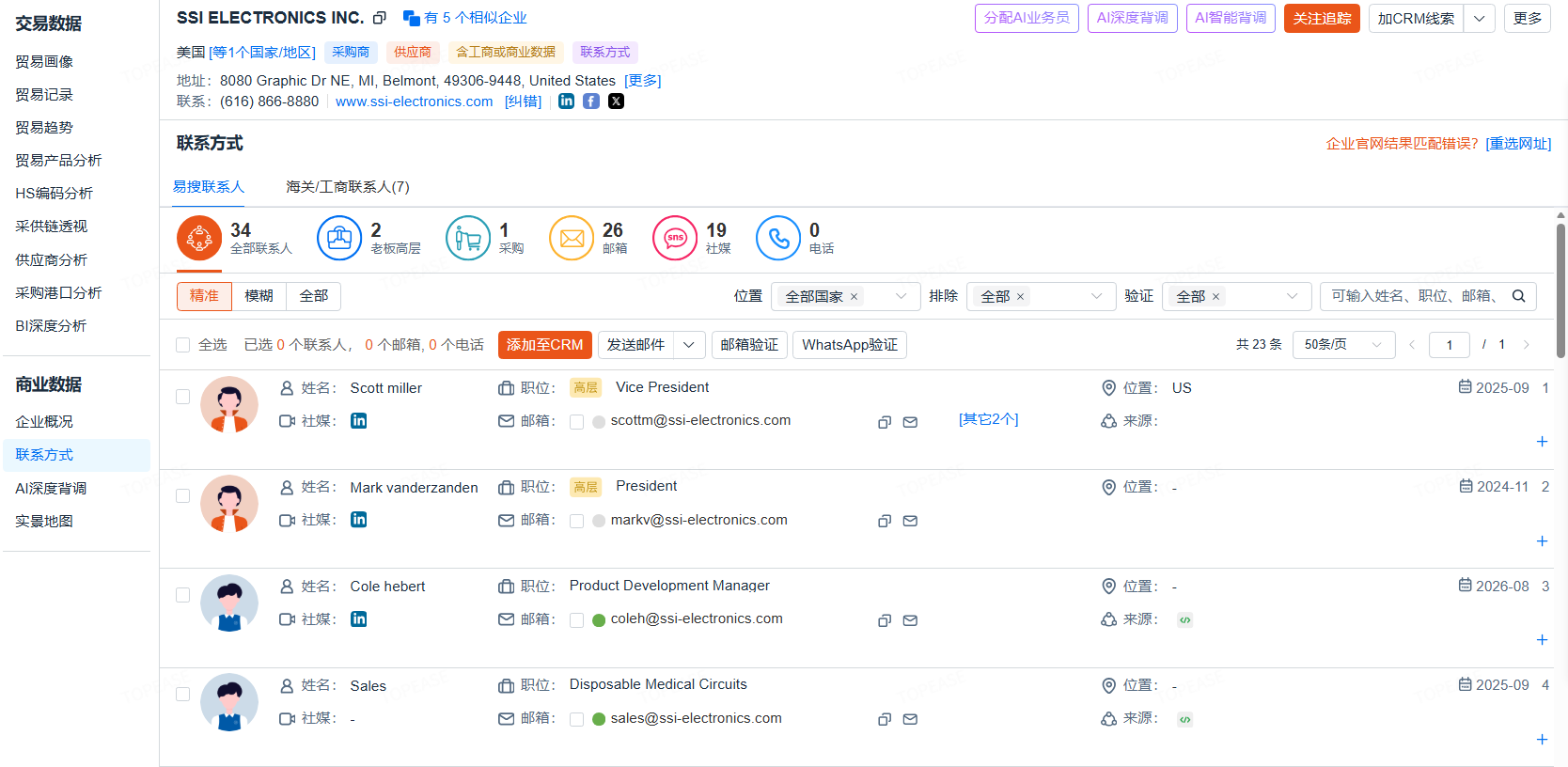
Task: Expand the 加CRM线索 dropdown arrow
Action: [x=1479, y=19]
